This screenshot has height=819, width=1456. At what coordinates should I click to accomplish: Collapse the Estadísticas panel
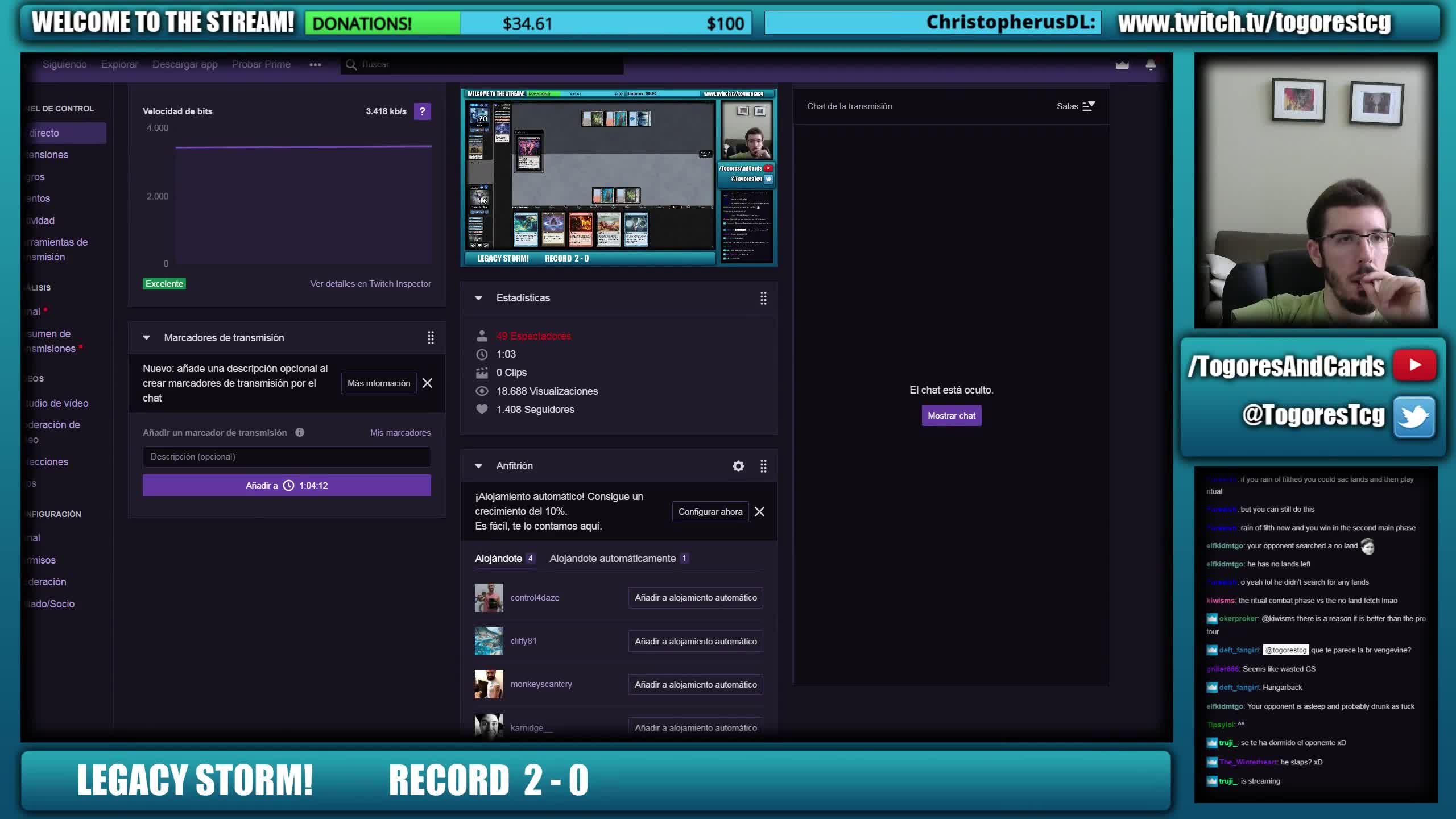478,298
